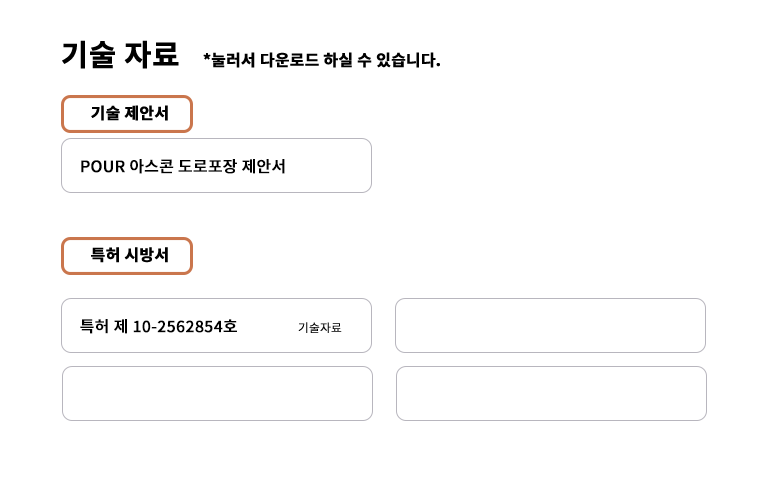Select the "기술 제안서" category label
768x502 pixels.
127,114
